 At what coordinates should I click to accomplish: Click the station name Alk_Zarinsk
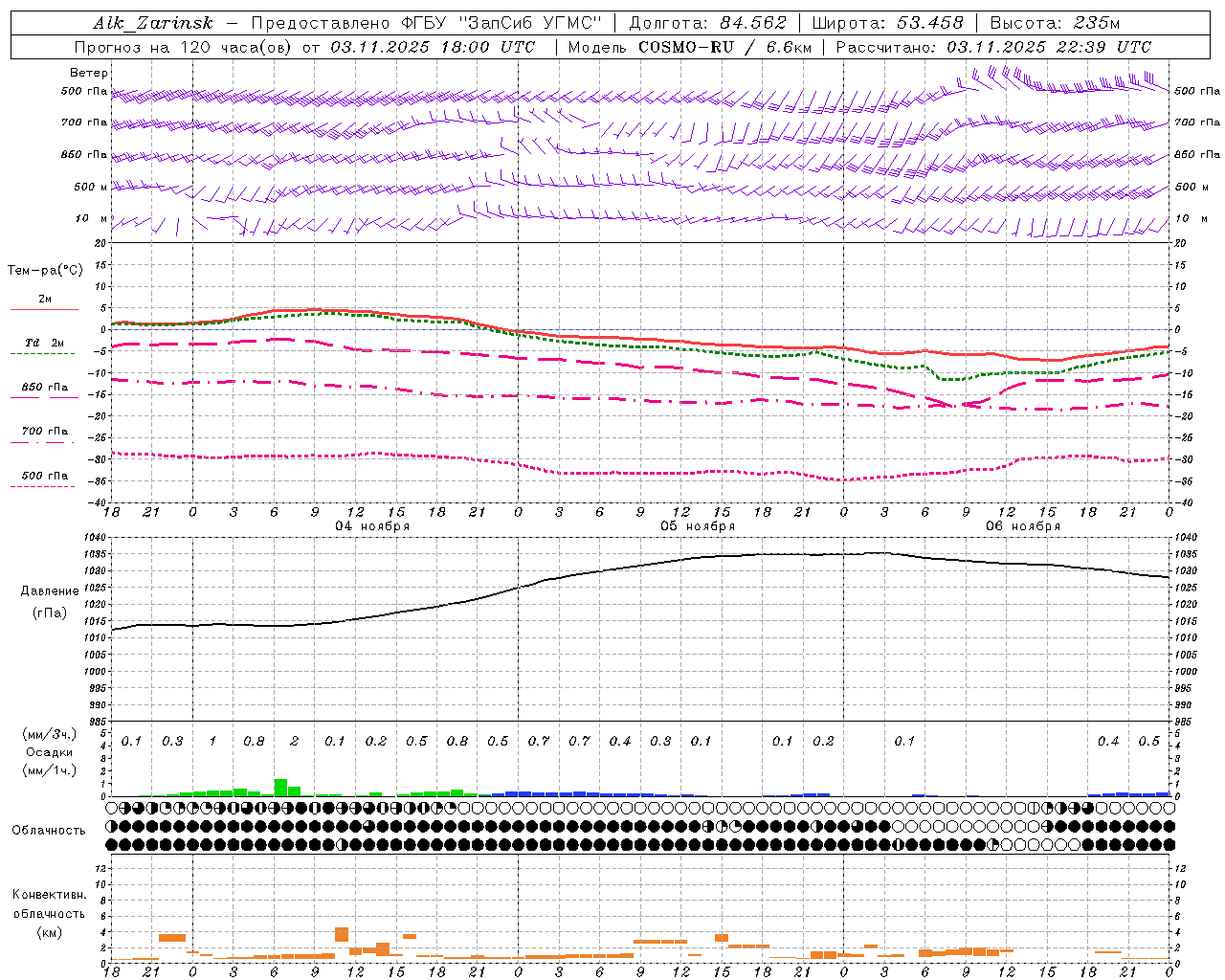(152, 23)
